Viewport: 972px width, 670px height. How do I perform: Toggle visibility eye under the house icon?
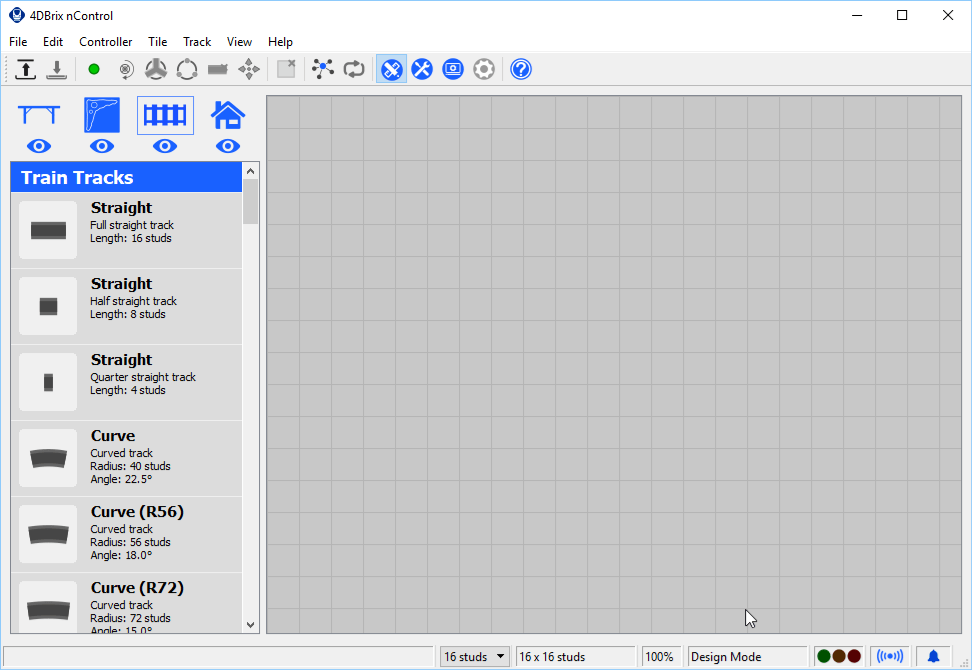[x=228, y=146]
